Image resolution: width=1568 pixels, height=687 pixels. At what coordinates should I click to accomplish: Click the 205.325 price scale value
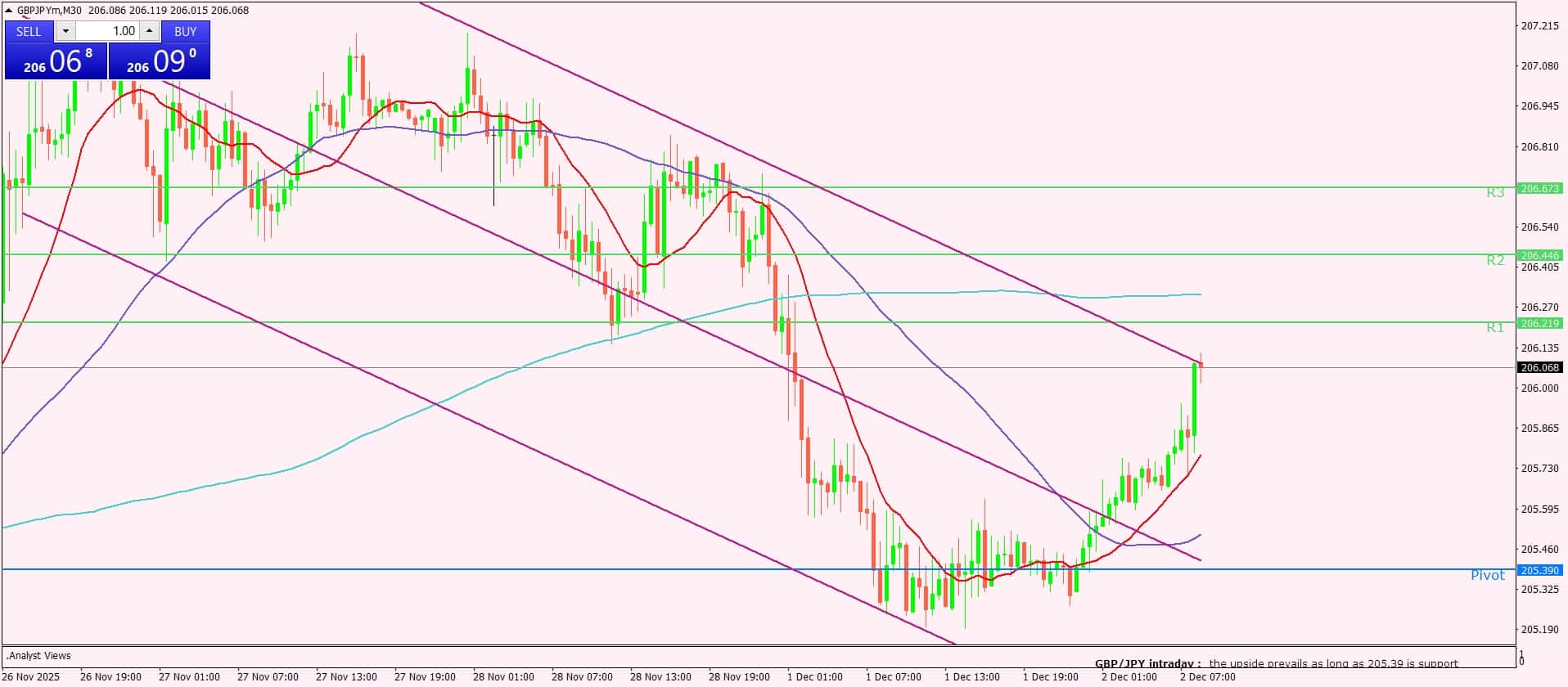1539,589
